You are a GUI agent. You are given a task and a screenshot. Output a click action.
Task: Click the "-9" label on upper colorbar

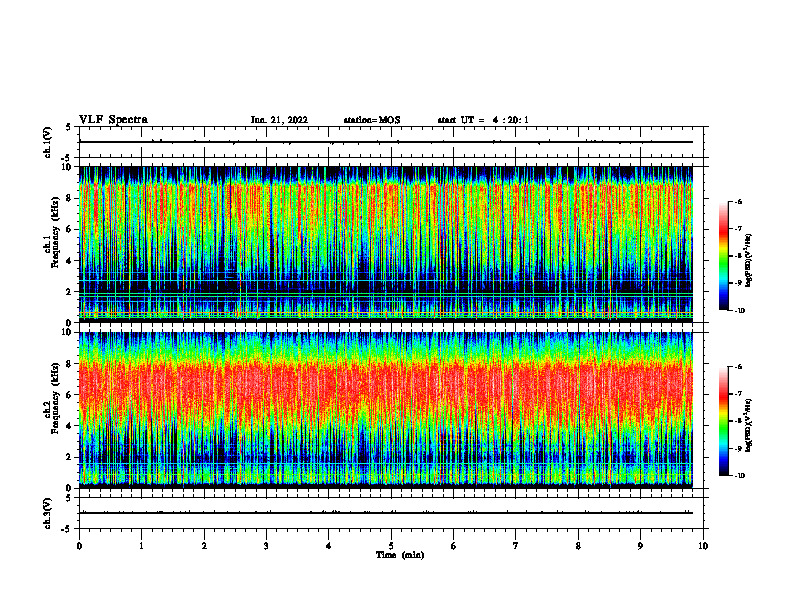click(738, 283)
